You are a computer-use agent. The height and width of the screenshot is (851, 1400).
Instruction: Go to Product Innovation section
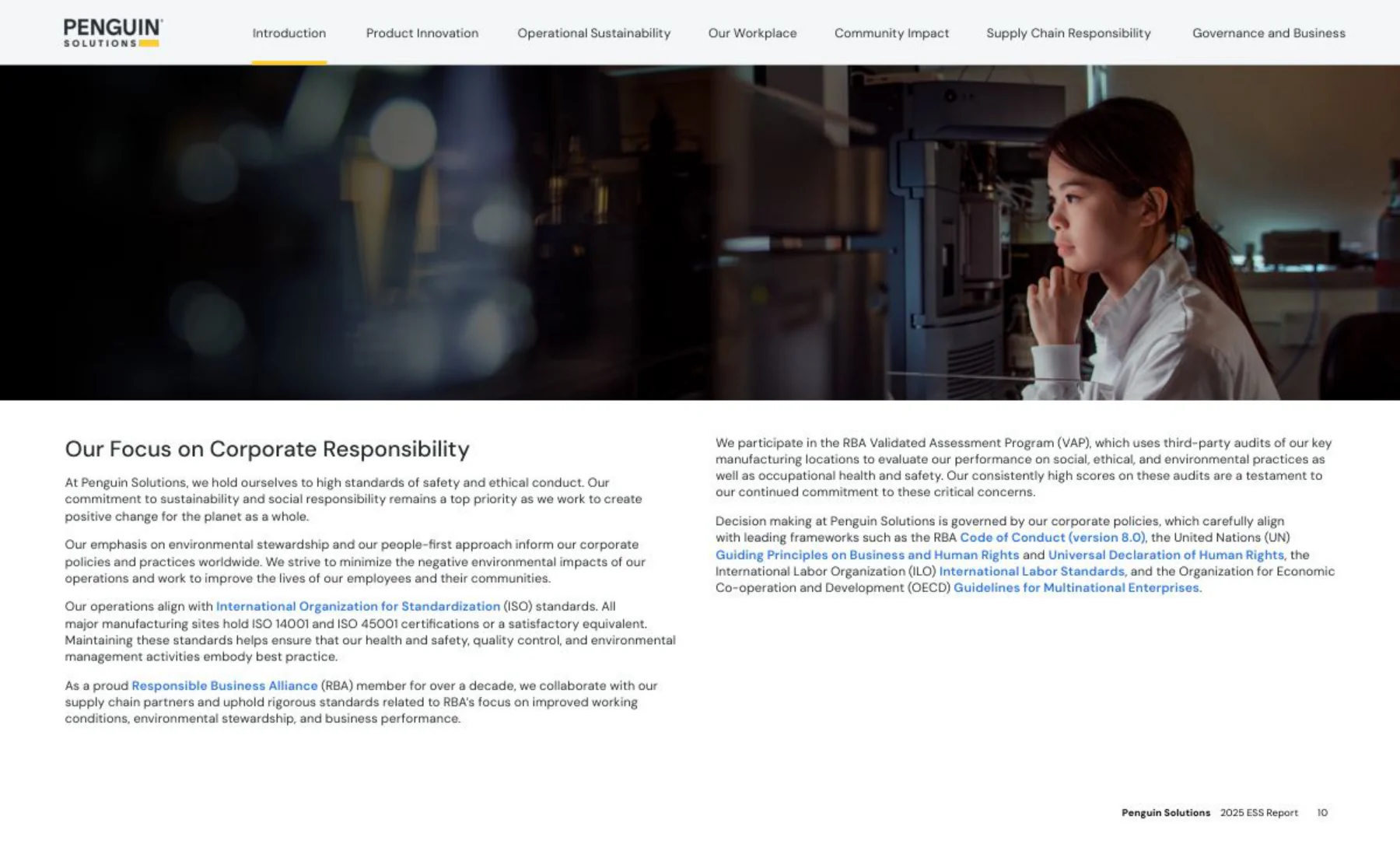point(422,33)
